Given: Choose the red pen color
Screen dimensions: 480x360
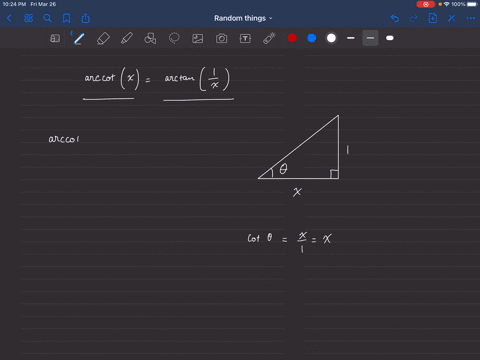Looking at the screenshot, I should pyautogui.click(x=292, y=38).
